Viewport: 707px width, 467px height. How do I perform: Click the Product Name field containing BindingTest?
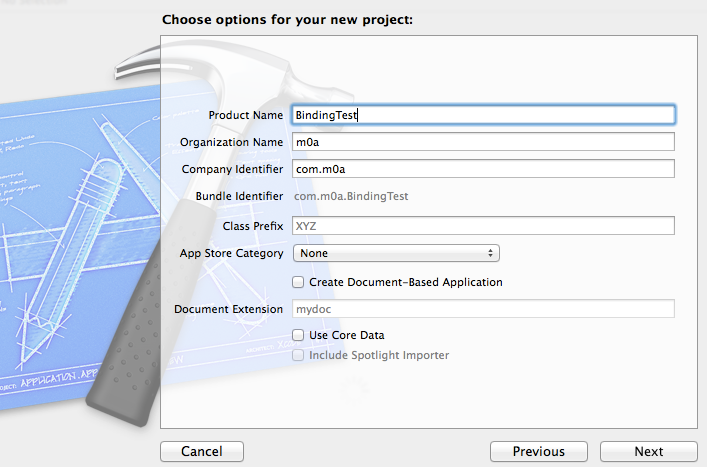483,115
